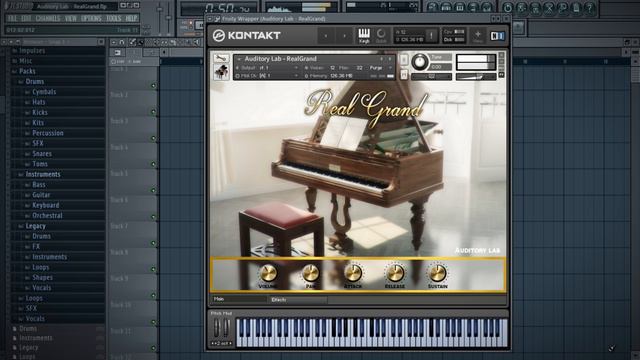
Task: Open the Fruity Wrapper plugin options arrow
Action: [x=210, y=19]
